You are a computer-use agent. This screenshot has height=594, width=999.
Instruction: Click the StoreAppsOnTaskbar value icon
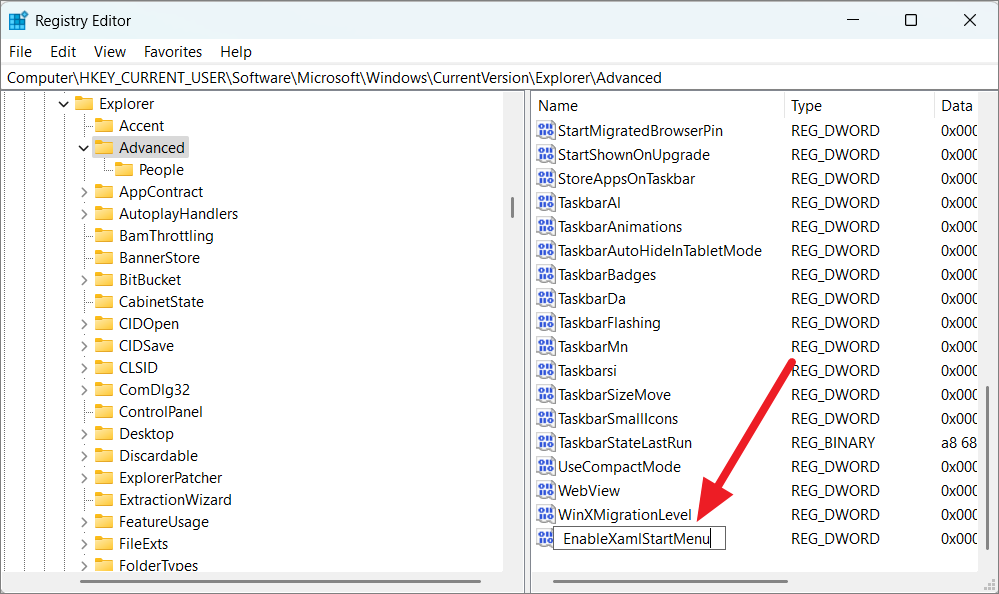545,178
